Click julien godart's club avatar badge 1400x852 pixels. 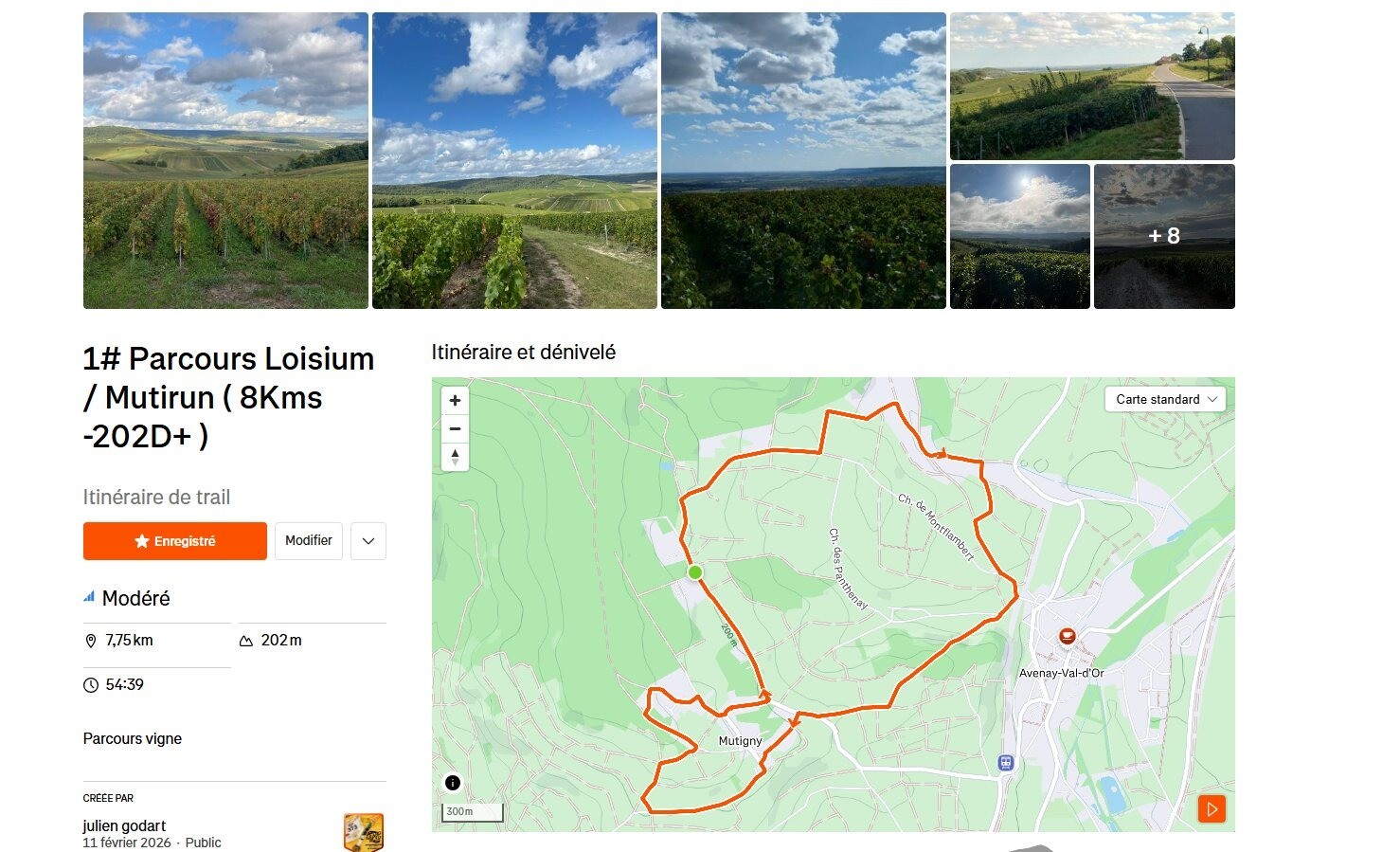click(x=364, y=832)
